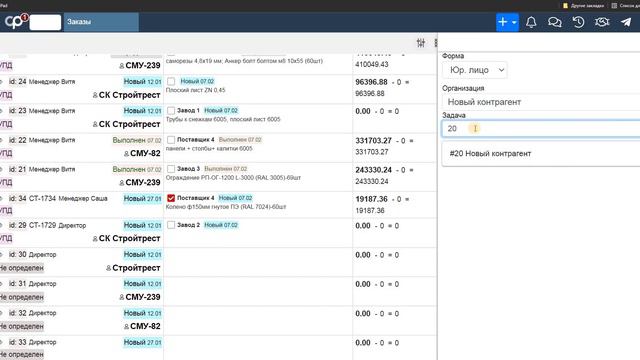Image resolution: width=640 pixels, height=360 pixels.
Task: Click the amount 243330.24 in bold
Action: [x=373, y=170]
